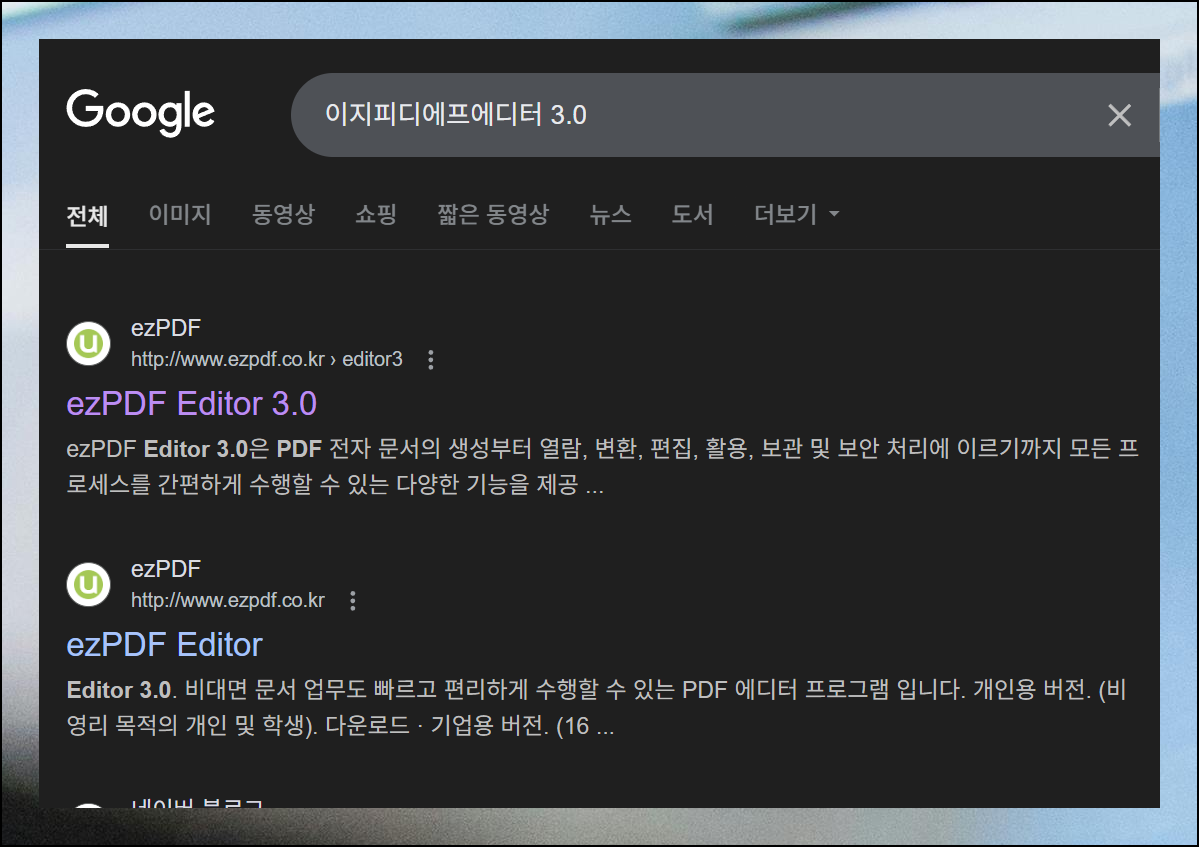This screenshot has height=847, width=1199.
Task: Open the 도서 tab
Action: pos(692,214)
